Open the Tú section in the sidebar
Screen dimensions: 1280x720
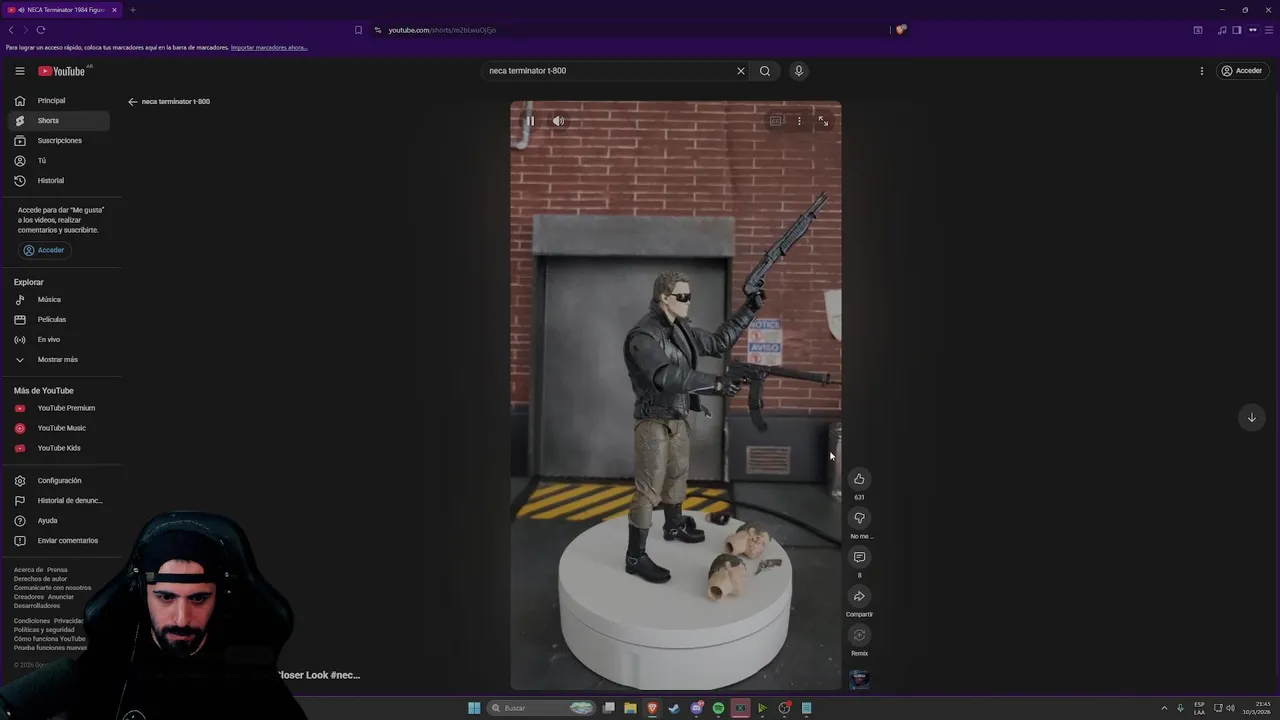tap(59, 161)
